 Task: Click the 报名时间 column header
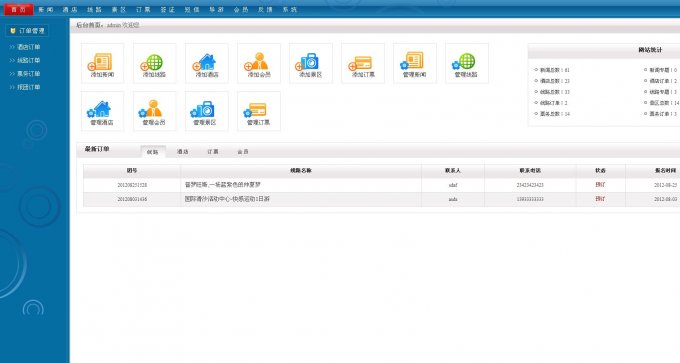[x=665, y=171]
